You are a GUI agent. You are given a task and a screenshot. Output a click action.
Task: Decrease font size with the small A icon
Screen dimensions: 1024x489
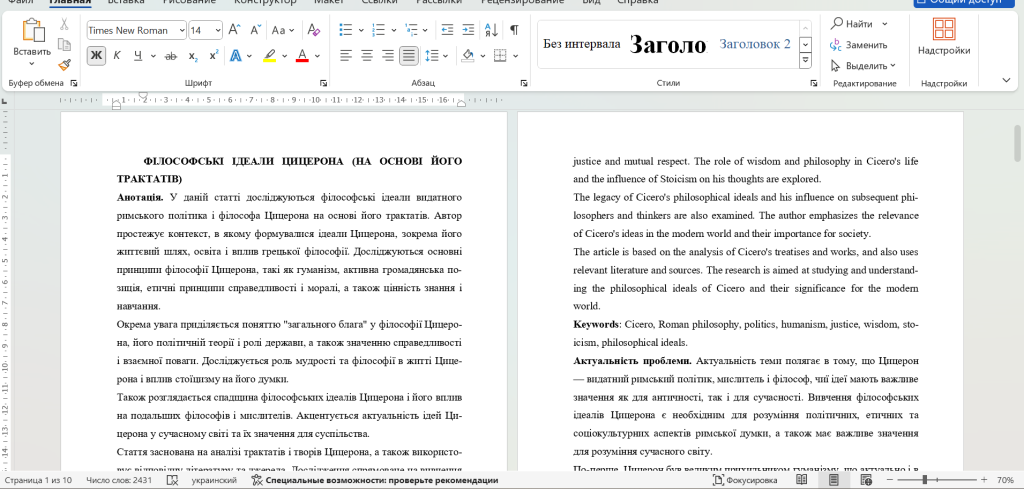[x=256, y=30]
